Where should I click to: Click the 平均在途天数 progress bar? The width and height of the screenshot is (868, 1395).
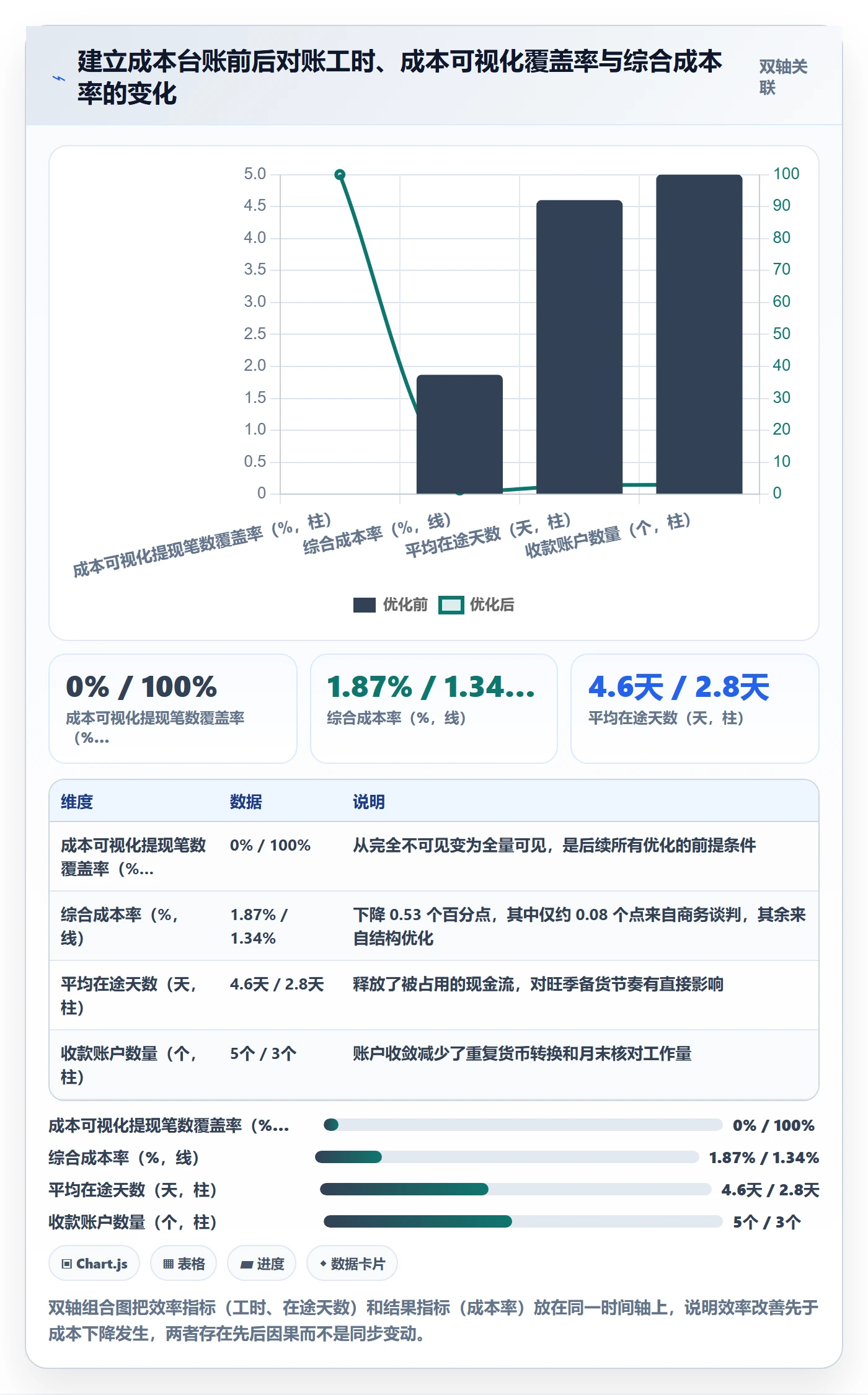coord(516,1189)
